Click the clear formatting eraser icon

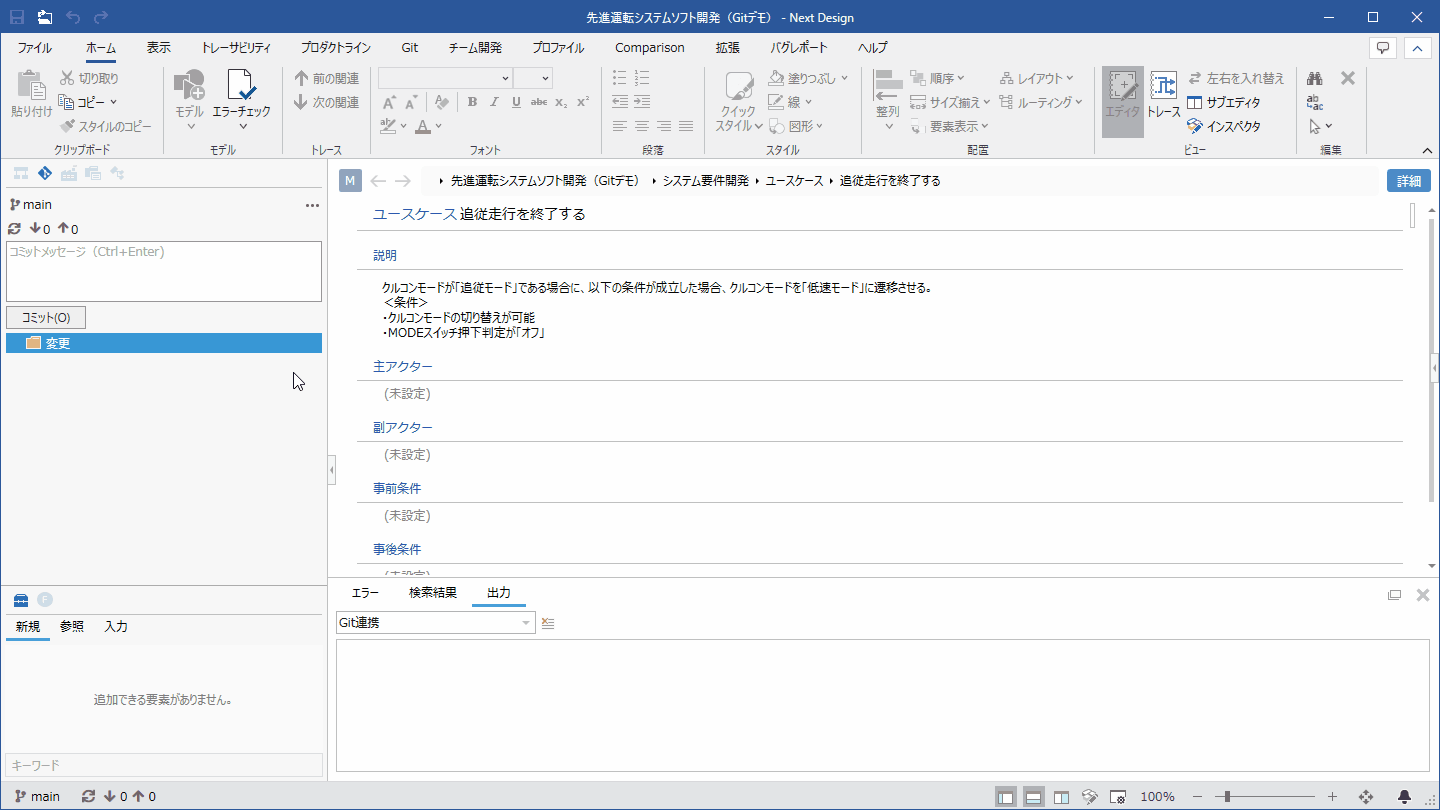coord(441,102)
